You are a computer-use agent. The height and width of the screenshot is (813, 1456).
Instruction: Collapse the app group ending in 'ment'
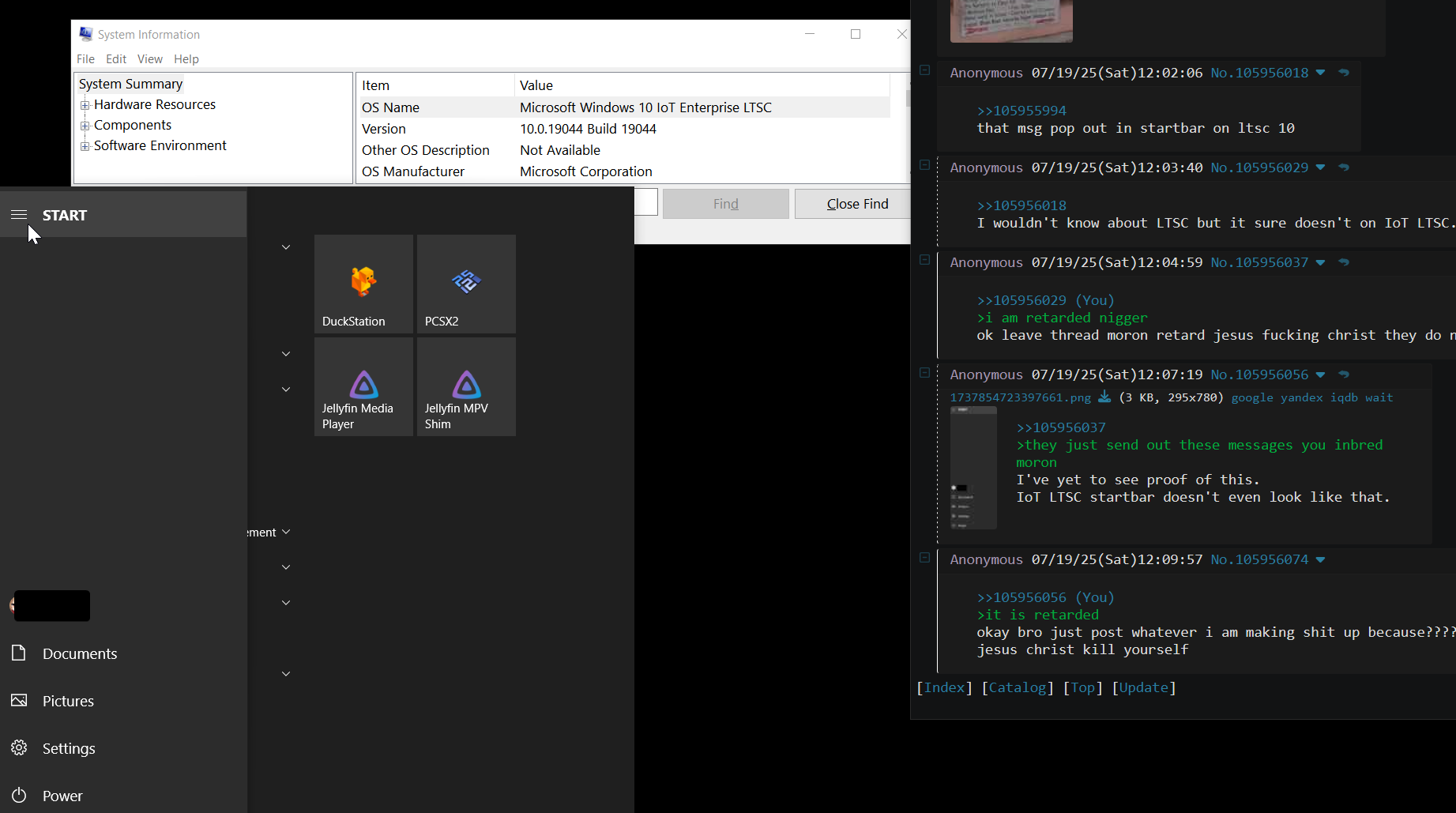point(286,532)
